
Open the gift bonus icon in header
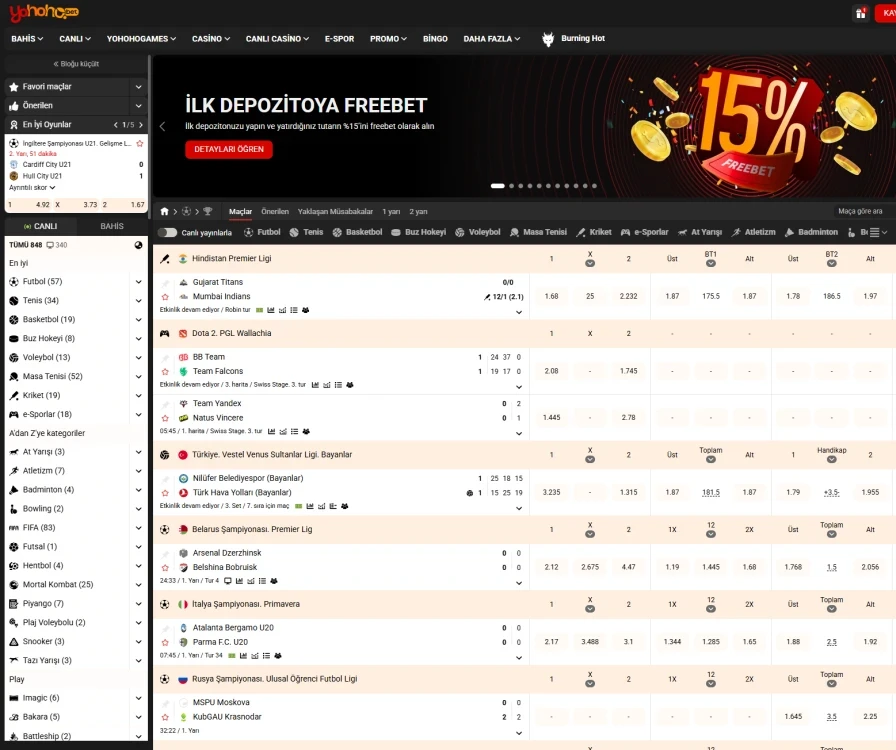861,13
